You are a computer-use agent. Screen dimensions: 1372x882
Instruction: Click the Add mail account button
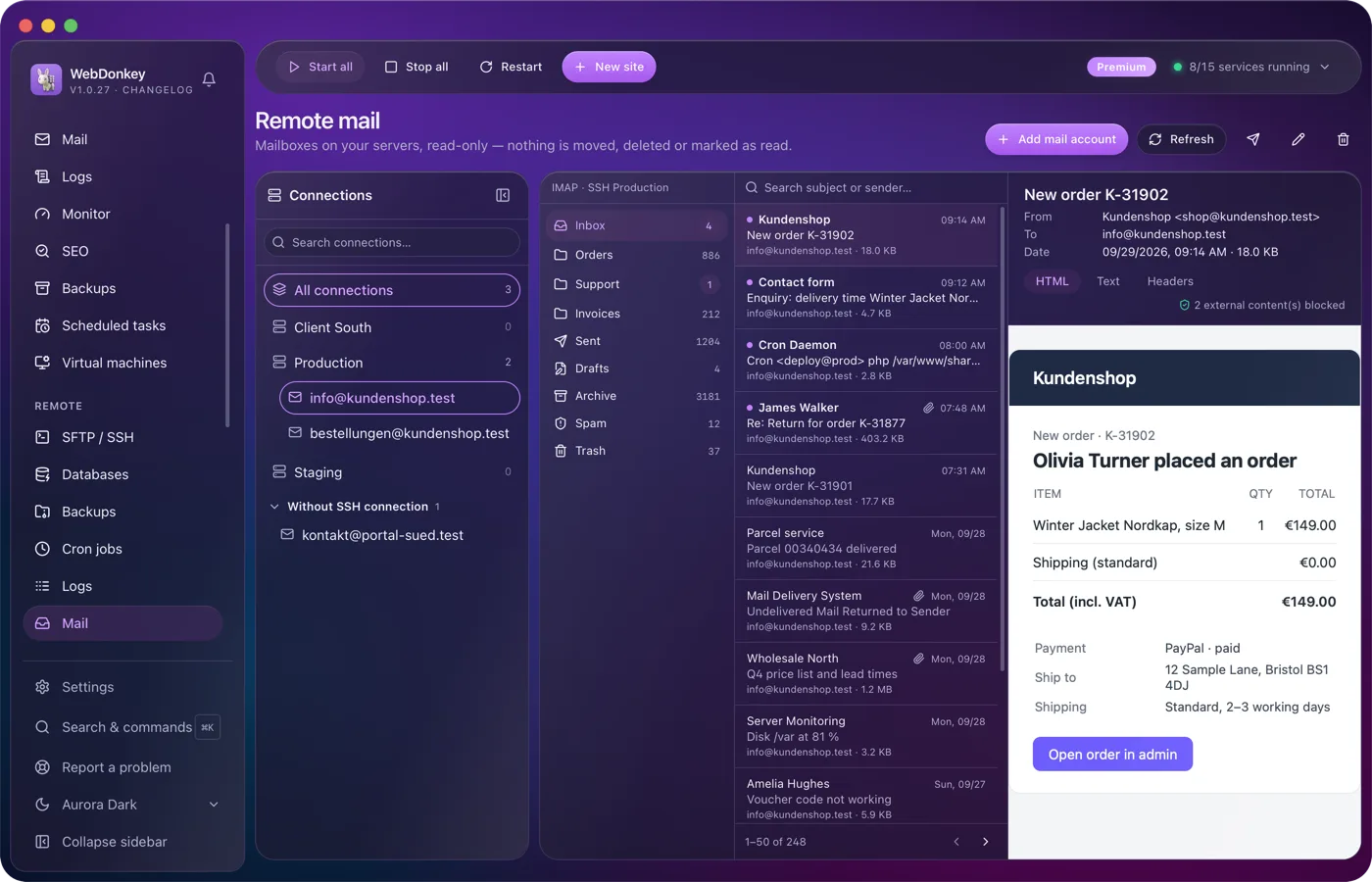click(x=1056, y=139)
